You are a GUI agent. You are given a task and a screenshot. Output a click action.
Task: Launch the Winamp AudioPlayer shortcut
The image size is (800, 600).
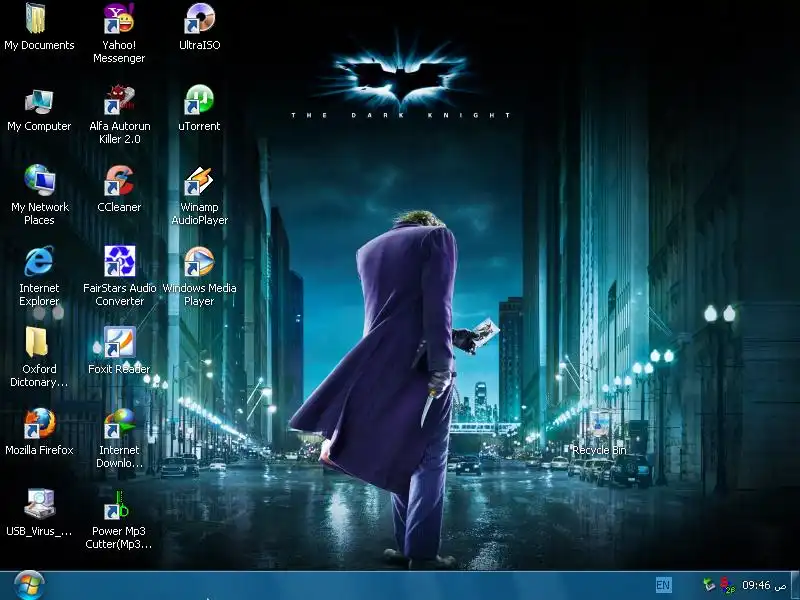pos(199,181)
